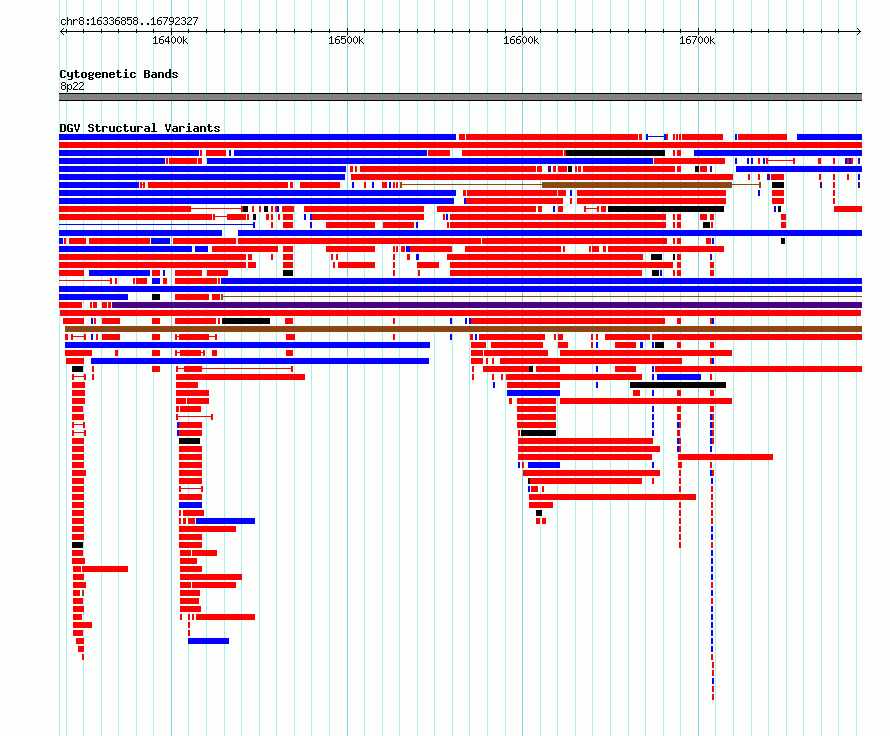This screenshot has height=736, width=890.
Task: Select the thin brown line variant above the purple bar
Action: 541,297
